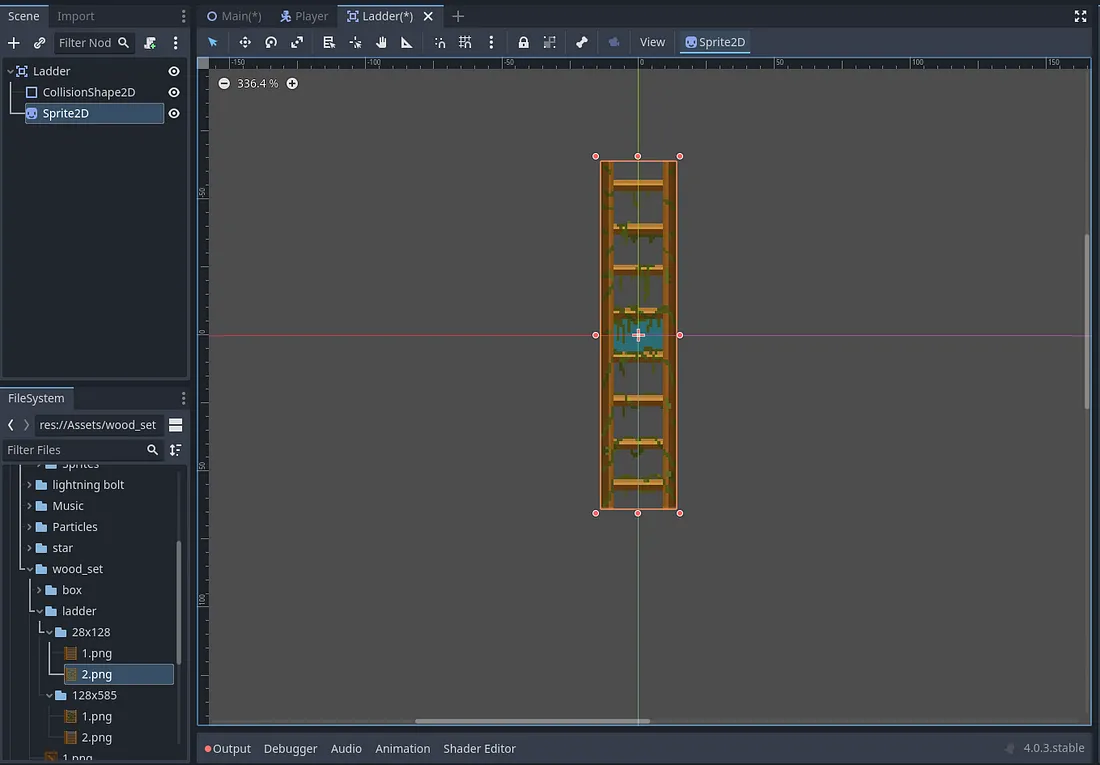Expand the Music folder
Viewport: 1100px width, 765px height.
coord(29,506)
